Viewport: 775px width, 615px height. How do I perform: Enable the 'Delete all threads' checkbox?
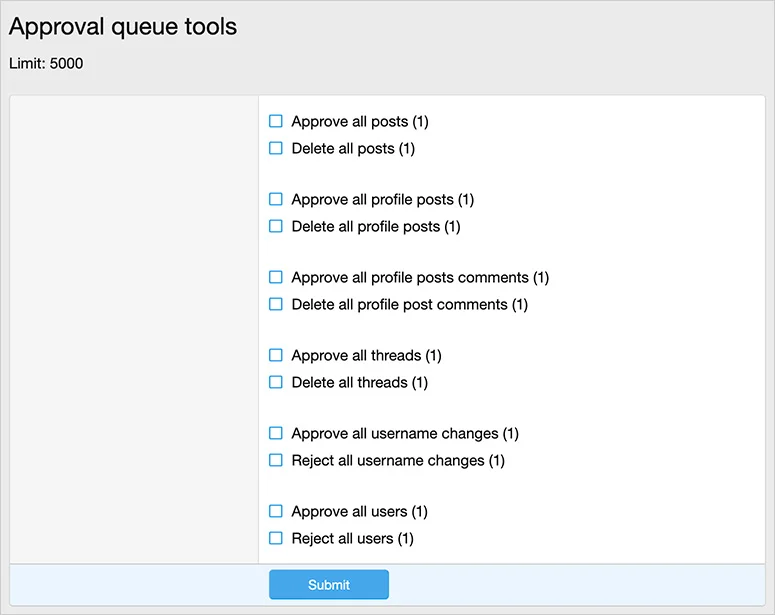point(276,382)
